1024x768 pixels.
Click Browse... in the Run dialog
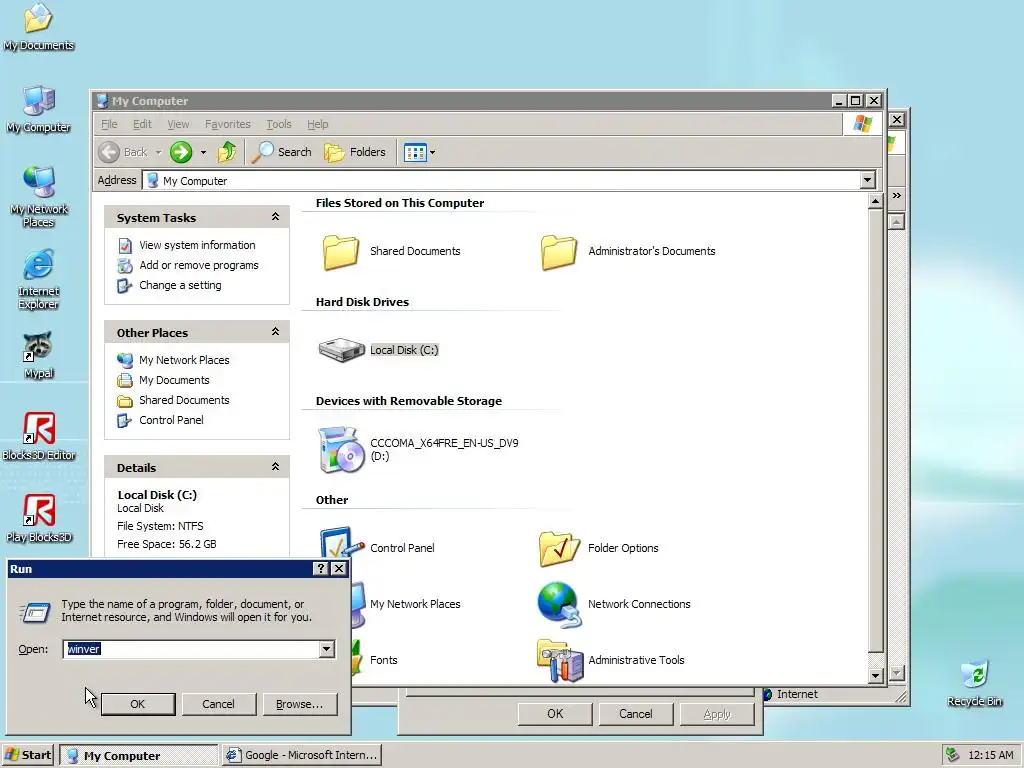click(x=300, y=704)
